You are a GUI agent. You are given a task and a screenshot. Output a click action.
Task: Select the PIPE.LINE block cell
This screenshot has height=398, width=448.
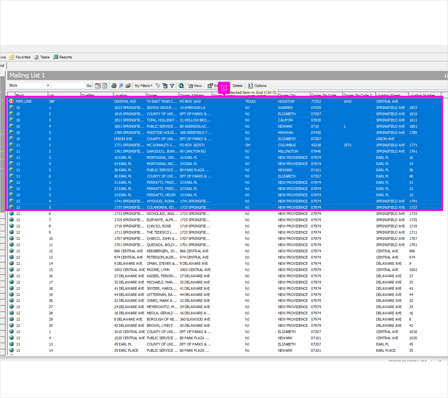24,101
